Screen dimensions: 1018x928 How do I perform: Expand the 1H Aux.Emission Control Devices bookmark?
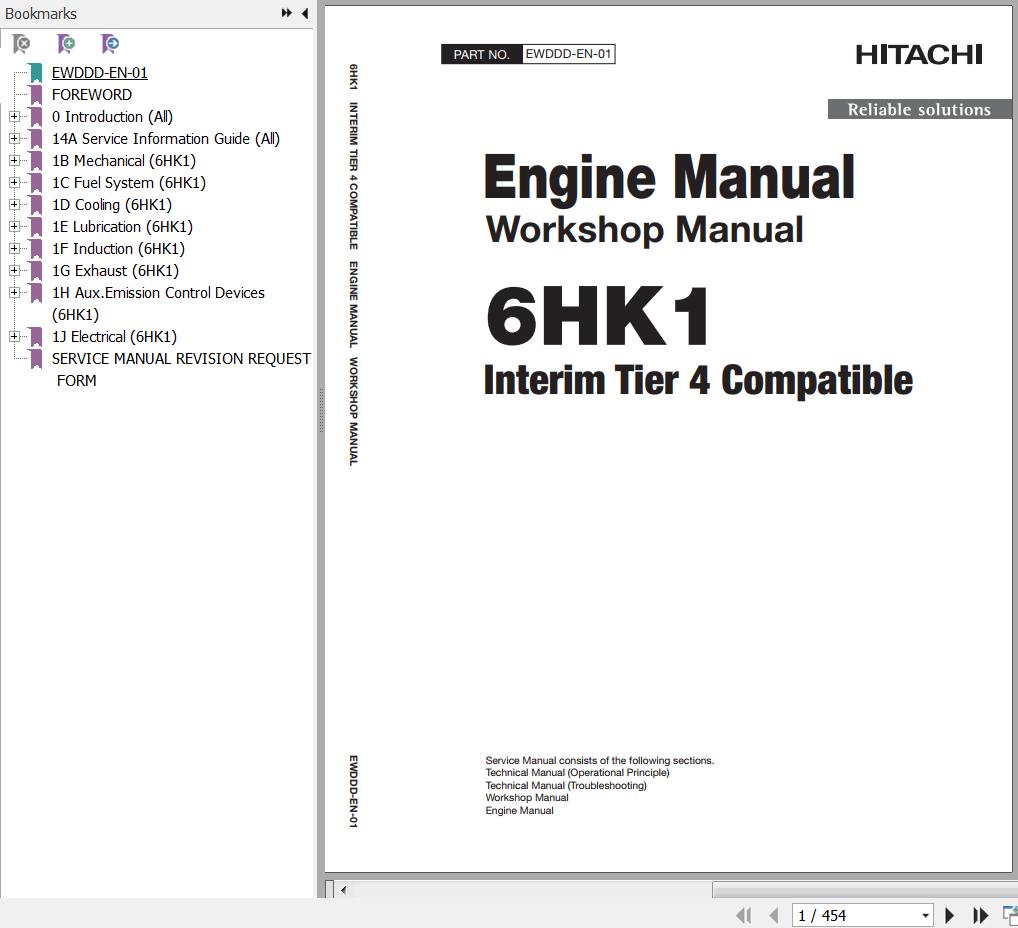[x=14, y=294]
